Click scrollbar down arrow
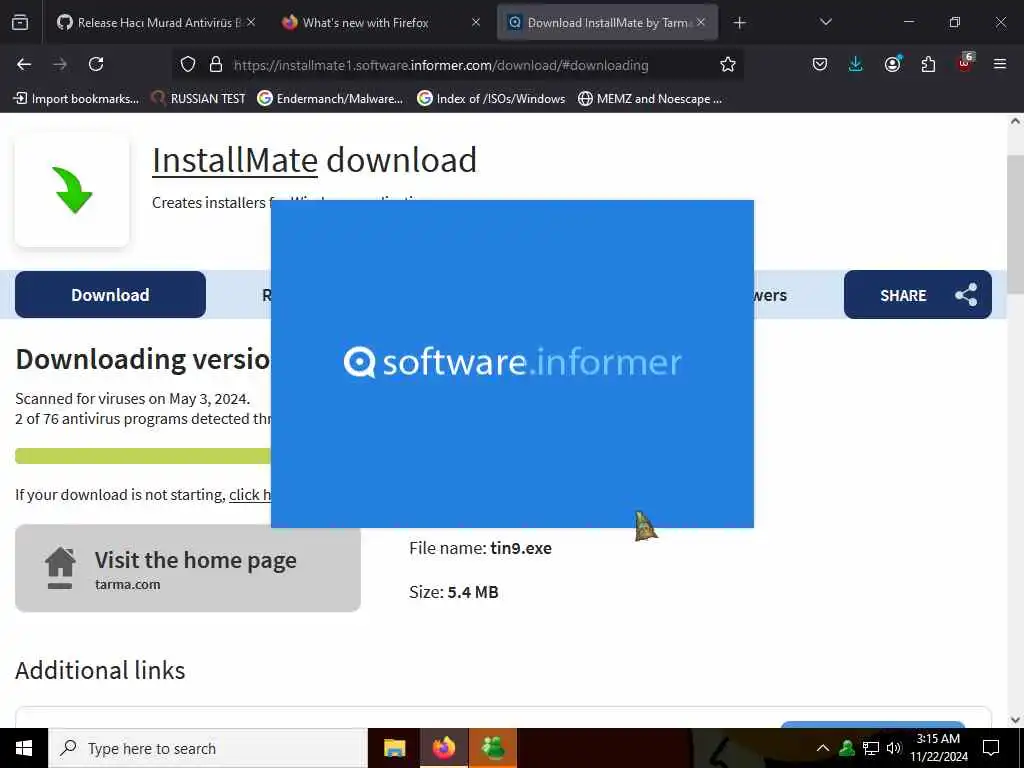This screenshot has height=768, width=1024. (1016, 720)
